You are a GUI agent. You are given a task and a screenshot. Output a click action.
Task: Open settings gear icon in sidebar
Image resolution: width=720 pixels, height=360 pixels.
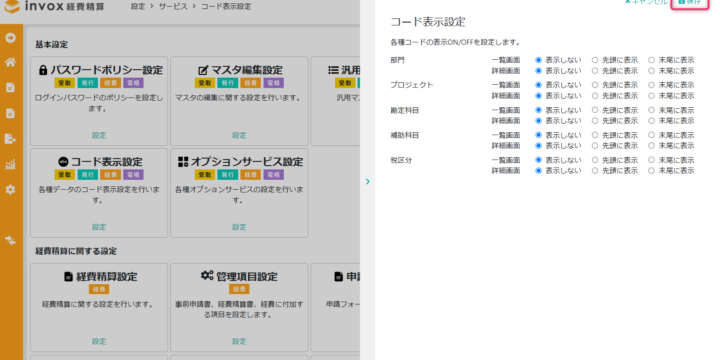[10, 189]
